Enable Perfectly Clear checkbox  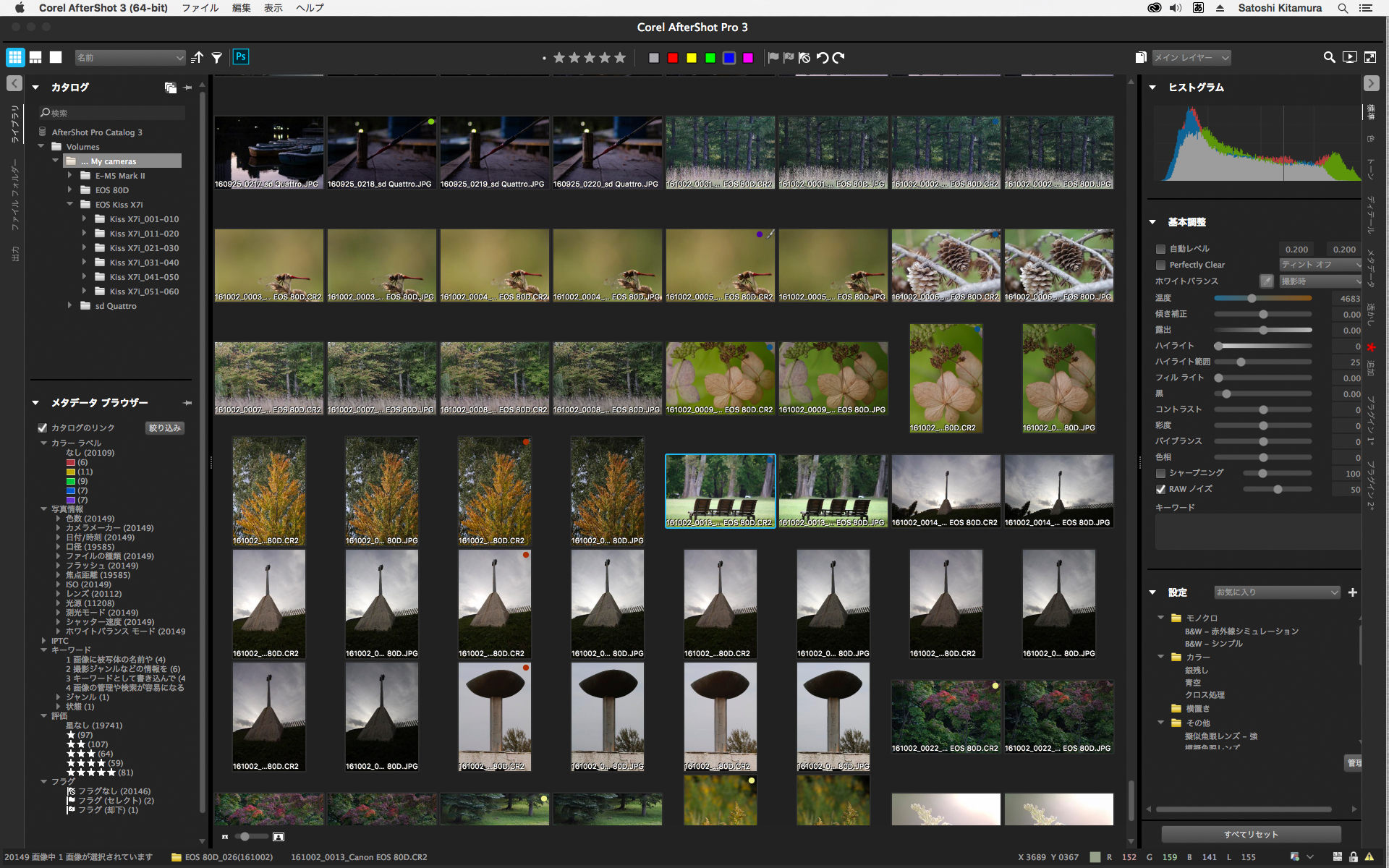pos(1160,265)
